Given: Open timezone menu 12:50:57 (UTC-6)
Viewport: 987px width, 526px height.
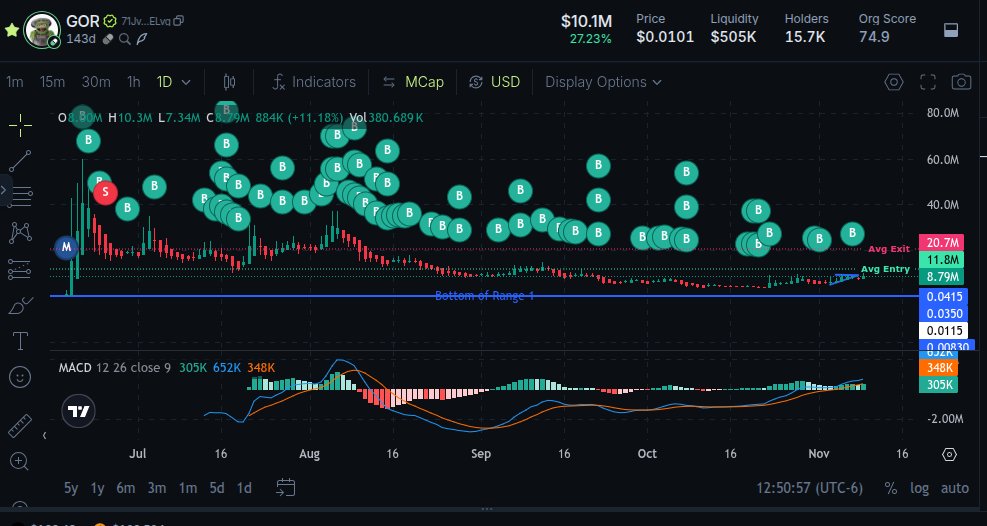Looking at the screenshot, I should [809, 488].
